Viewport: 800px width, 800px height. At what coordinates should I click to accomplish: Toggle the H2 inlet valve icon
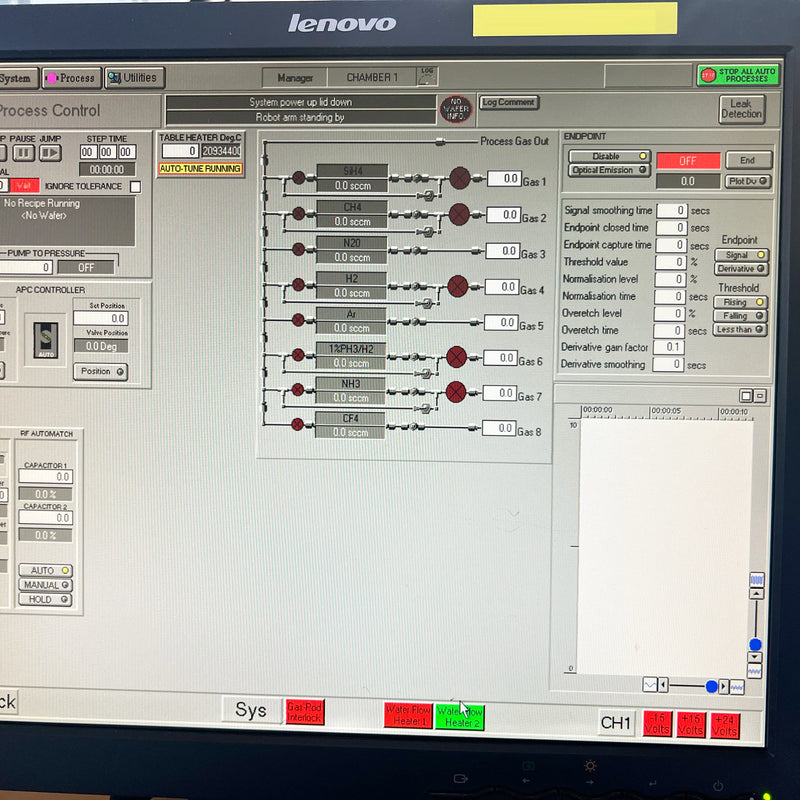(298, 285)
